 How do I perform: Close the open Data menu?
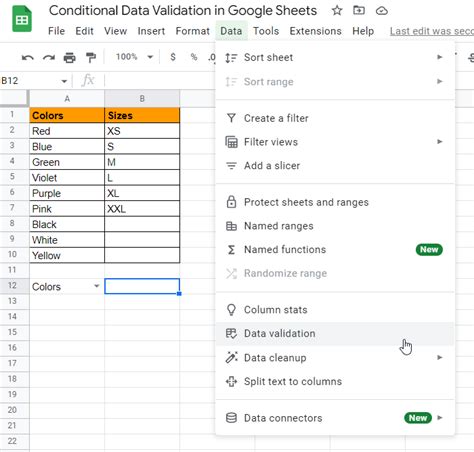pos(231,31)
